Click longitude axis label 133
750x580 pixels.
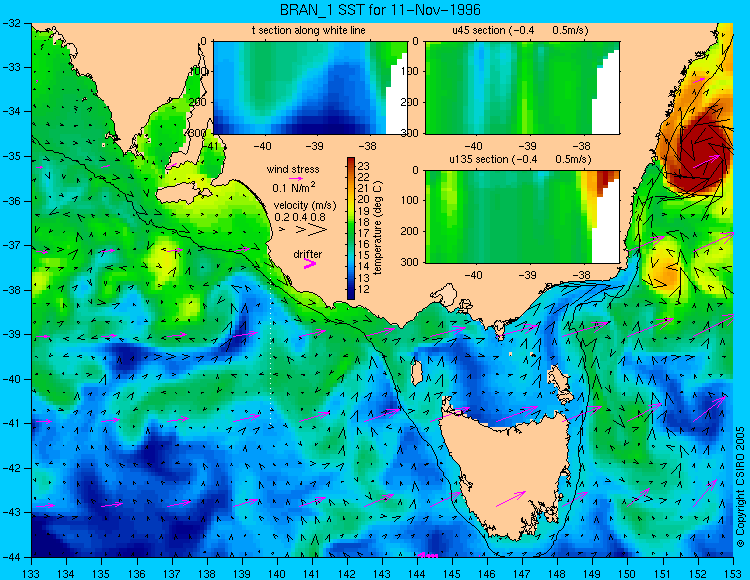click(32, 573)
